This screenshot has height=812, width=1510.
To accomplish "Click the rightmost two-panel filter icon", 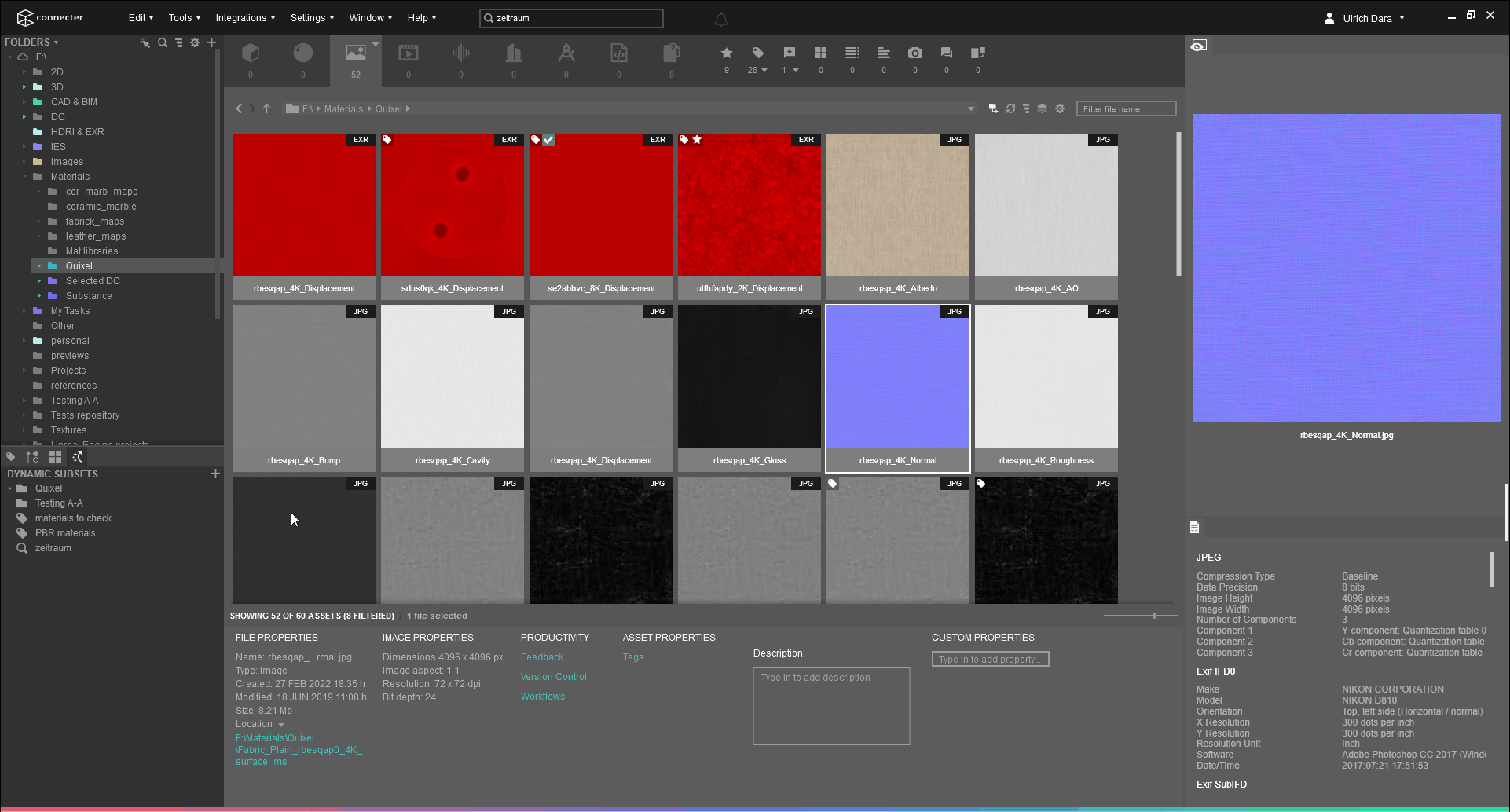I will 978,53.
